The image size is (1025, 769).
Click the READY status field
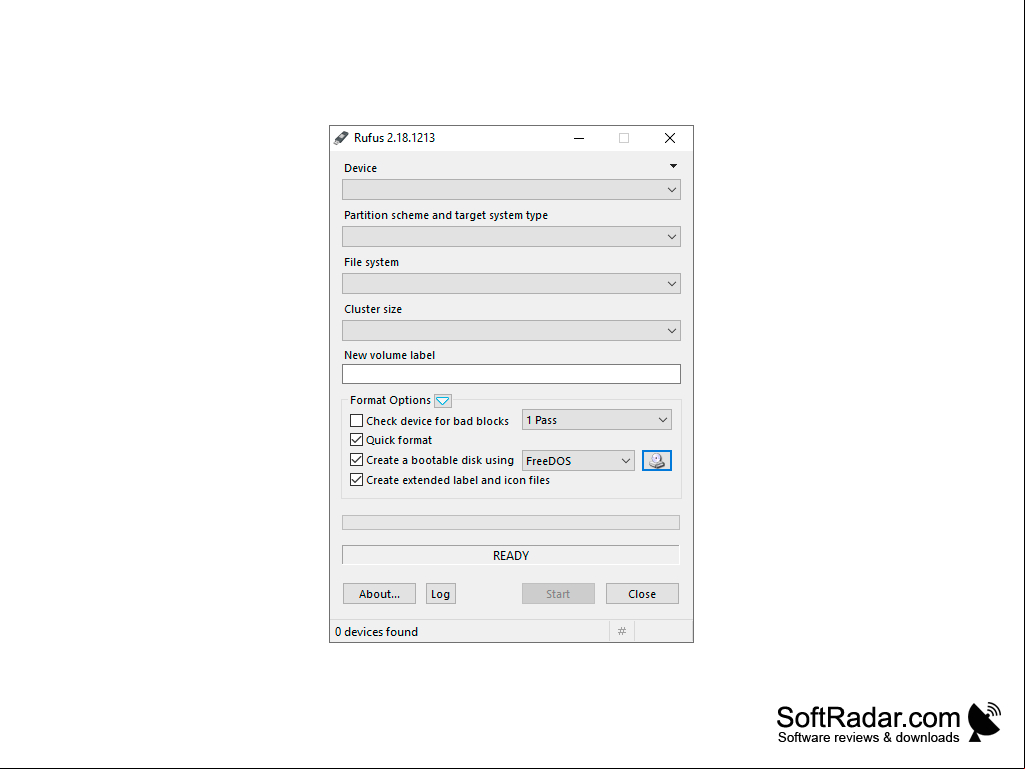(x=511, y=555)
